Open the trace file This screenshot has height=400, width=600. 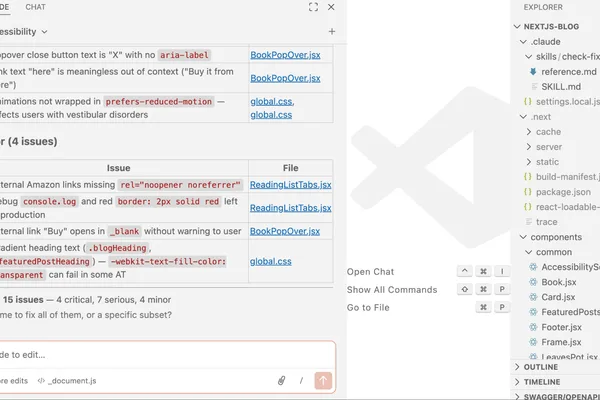point(546,222)
